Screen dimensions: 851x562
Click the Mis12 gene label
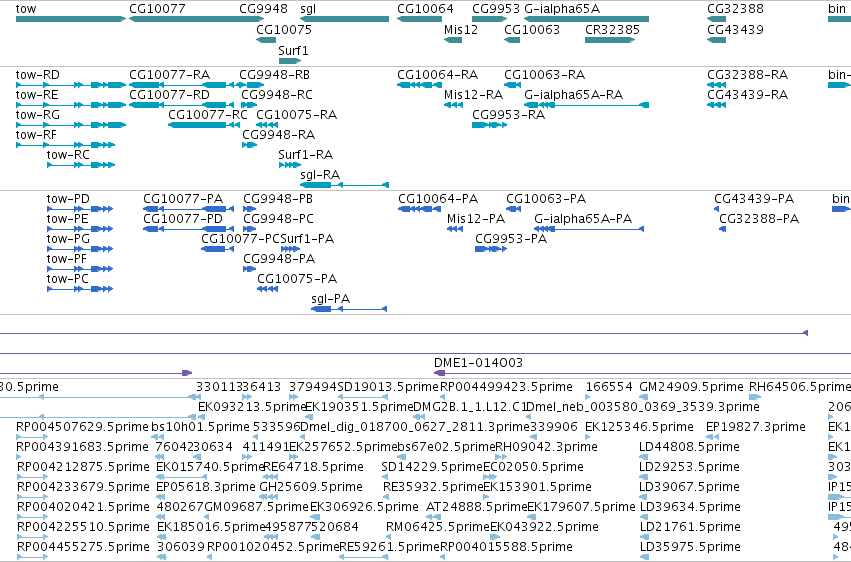click(x=461, y=29)
